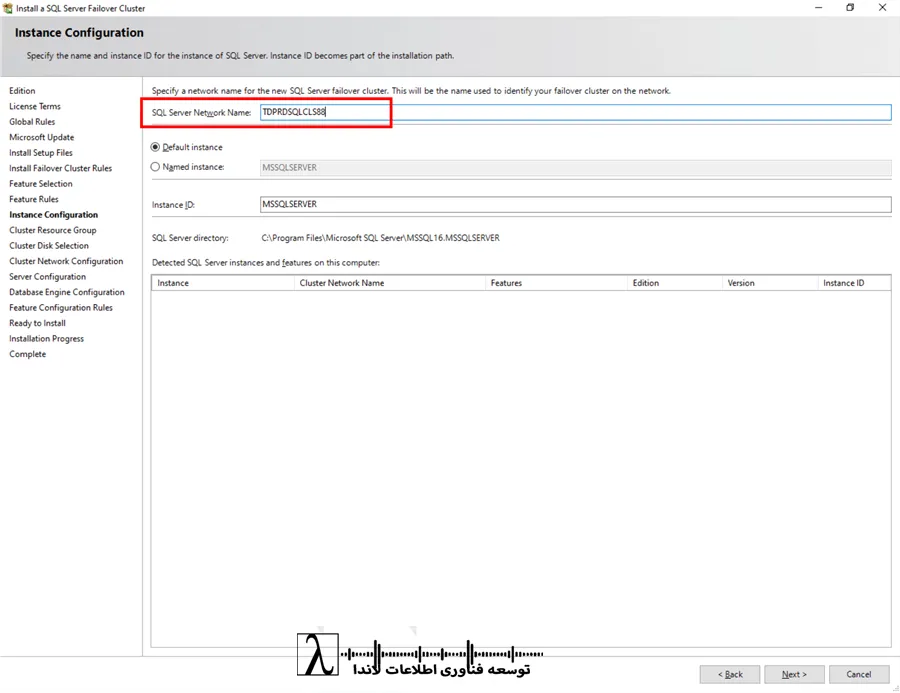Open the Install Setup Files step

point(41,153)
